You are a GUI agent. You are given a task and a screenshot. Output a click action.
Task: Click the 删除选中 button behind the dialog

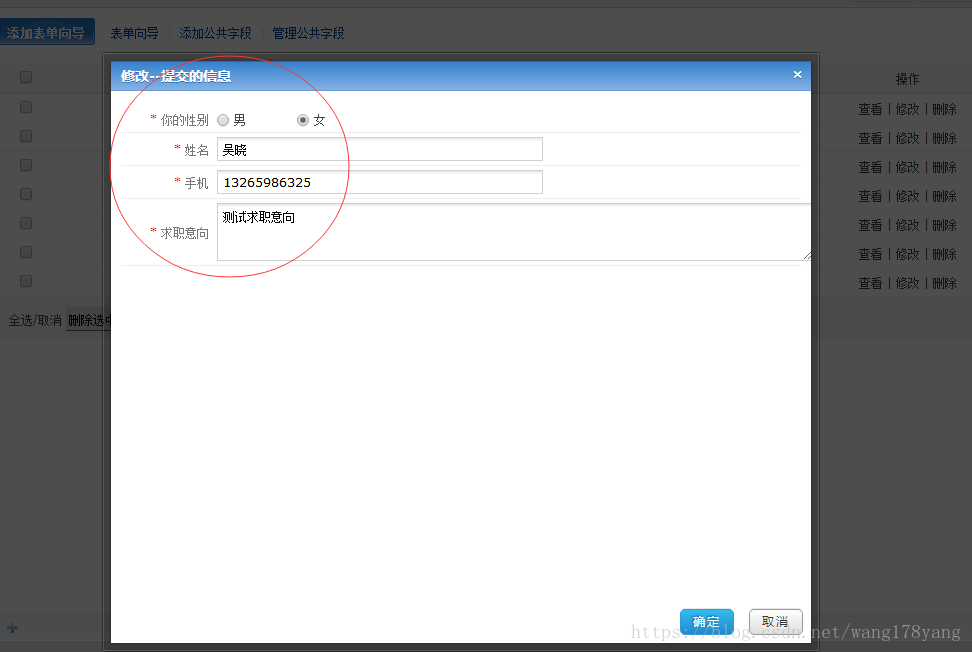tap(89, 320)
